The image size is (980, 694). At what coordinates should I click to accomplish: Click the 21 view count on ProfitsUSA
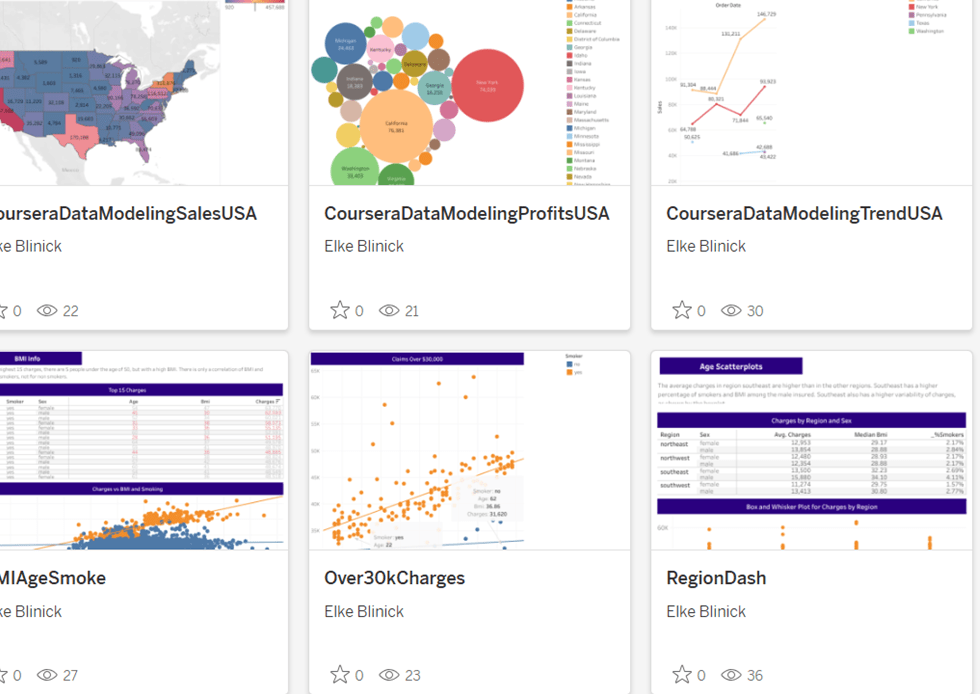tap(412, 311)
